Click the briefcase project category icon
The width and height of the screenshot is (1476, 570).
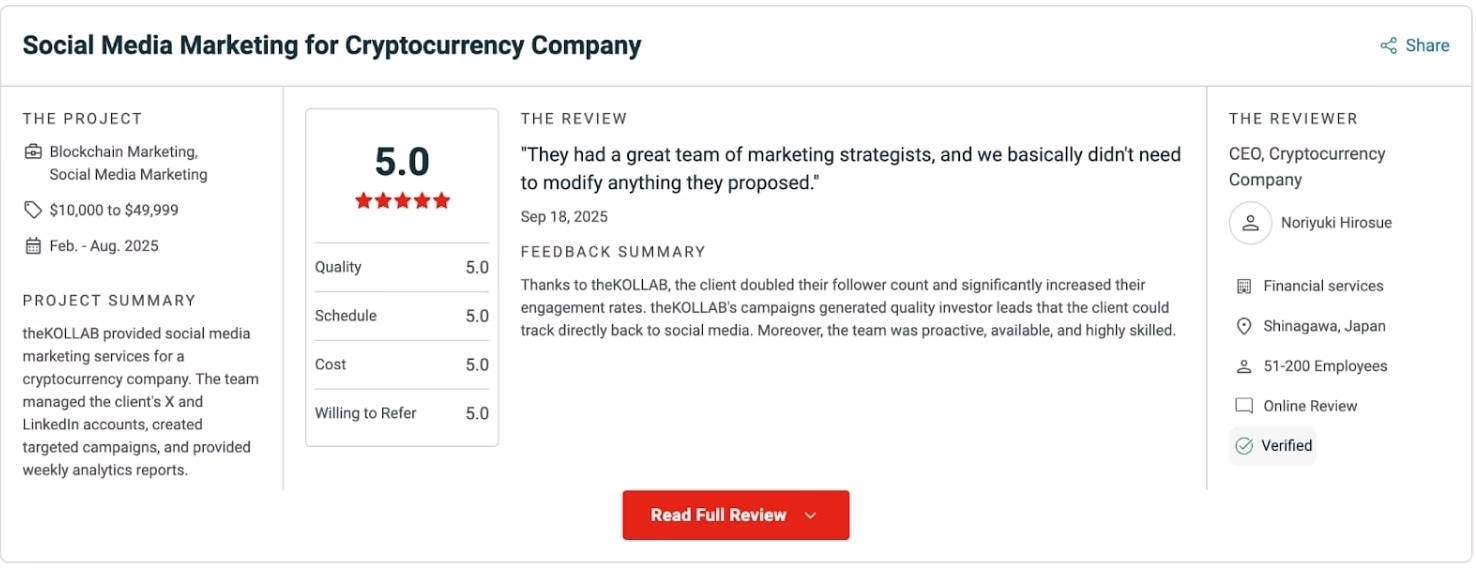[33, 152]
